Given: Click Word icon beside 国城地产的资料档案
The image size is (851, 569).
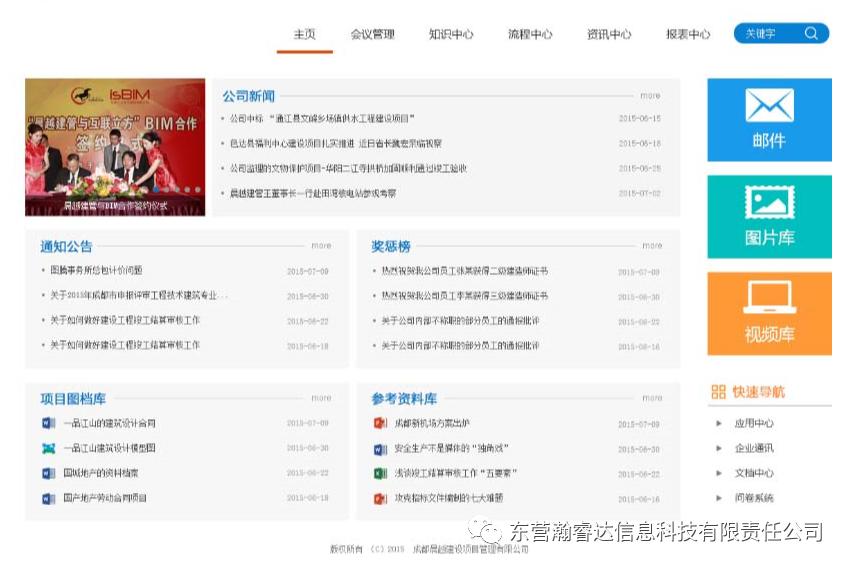Looking at the screenshot, I should (49, 473).
